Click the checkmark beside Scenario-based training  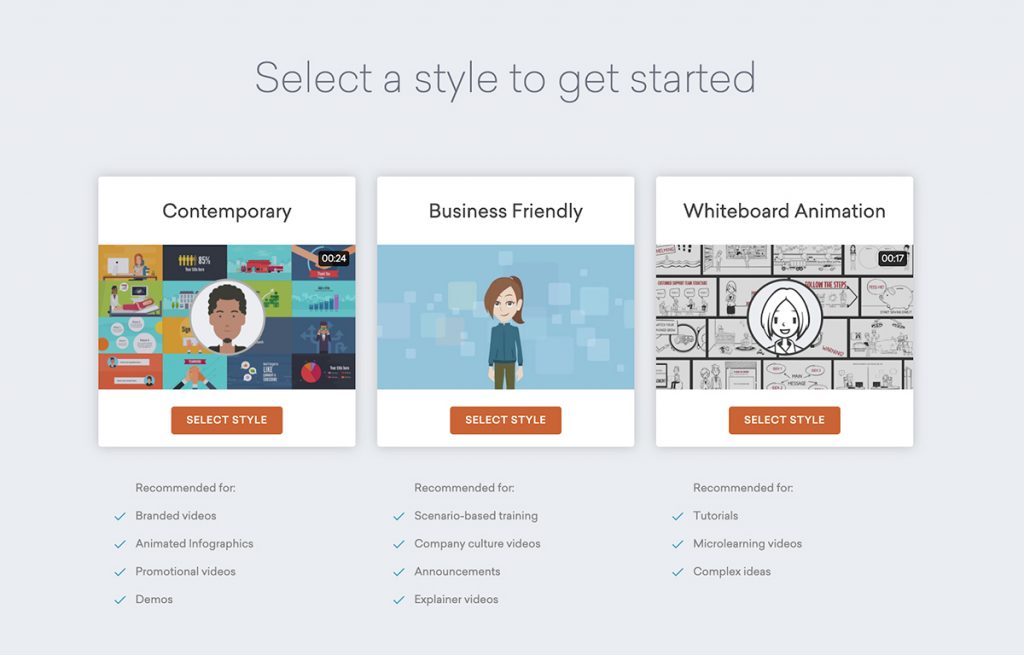pos(399,516)
